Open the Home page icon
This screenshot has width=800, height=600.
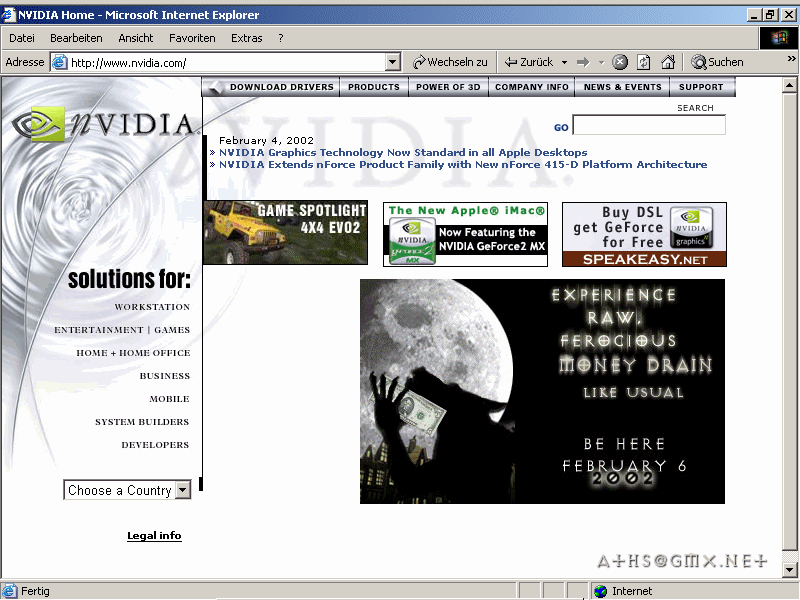pyautogui.click(x=668, y=62)
